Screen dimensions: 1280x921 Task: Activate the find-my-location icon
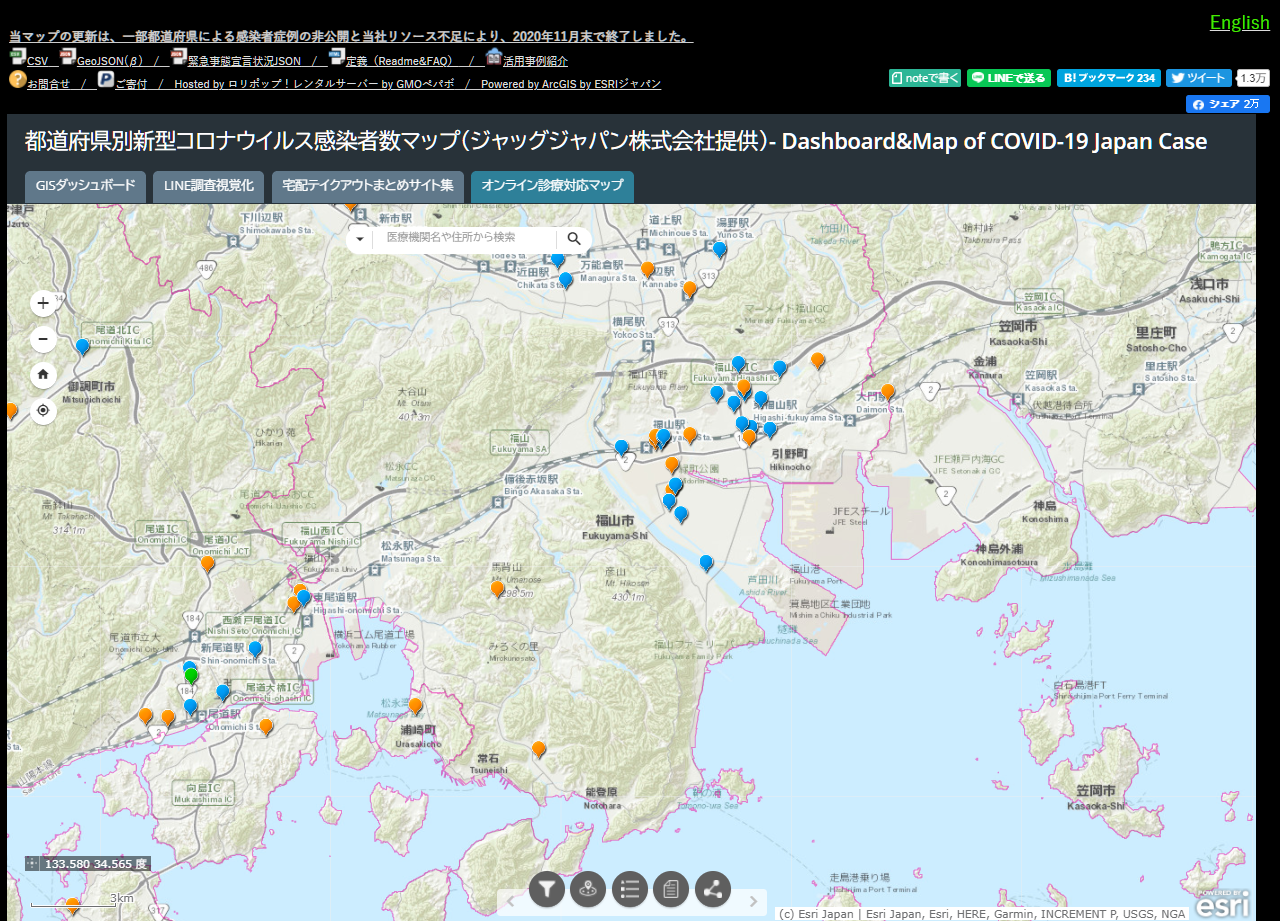click(42, 410)
